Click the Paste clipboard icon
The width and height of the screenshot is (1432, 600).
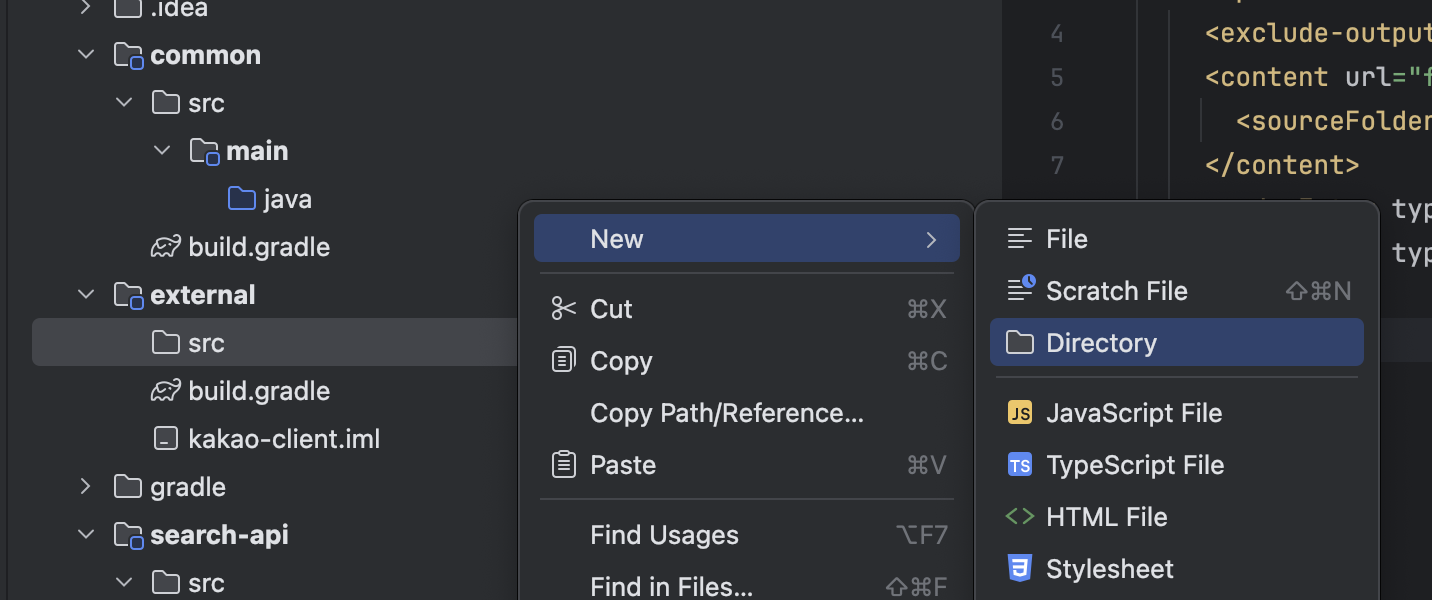564,465
